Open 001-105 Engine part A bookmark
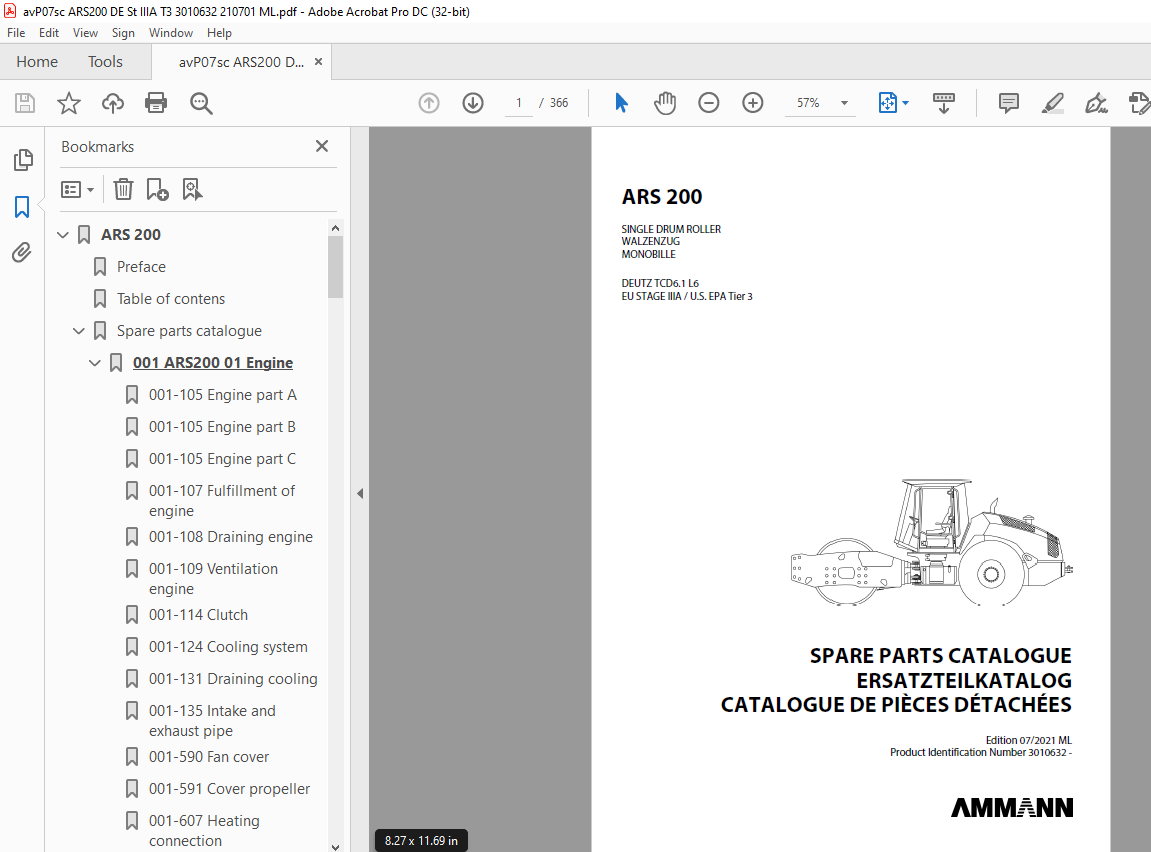This screenshot has width=1151, height=852. click(x=222, y=395)
